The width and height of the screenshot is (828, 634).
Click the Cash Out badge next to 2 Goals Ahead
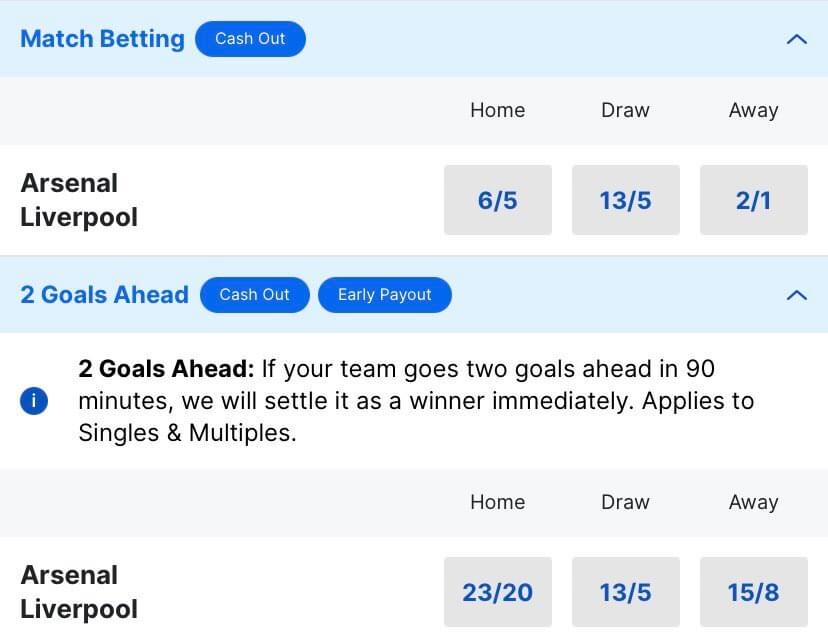[x=255, y=295]
